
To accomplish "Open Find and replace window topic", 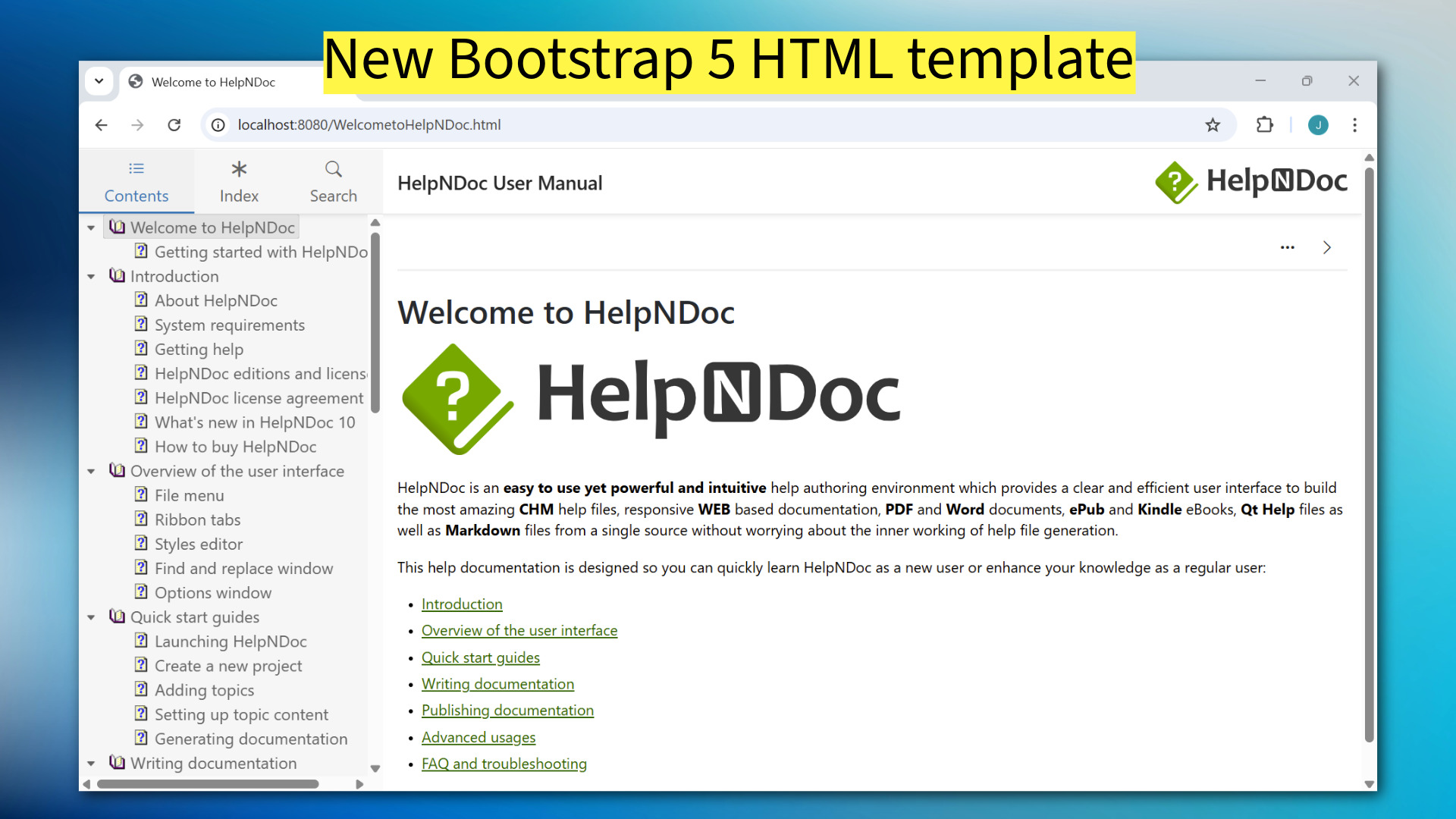I will (x=243, y=568).
